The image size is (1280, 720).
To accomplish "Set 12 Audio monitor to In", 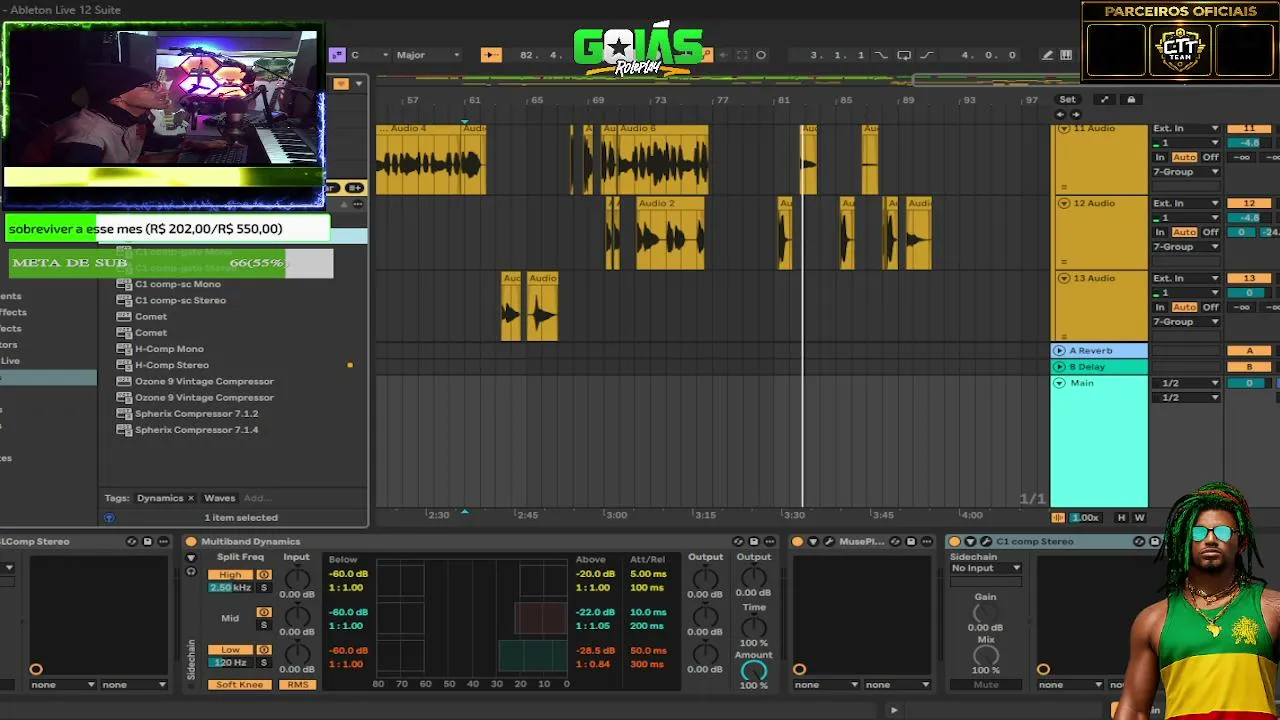I will click(x=1160, y=232).
